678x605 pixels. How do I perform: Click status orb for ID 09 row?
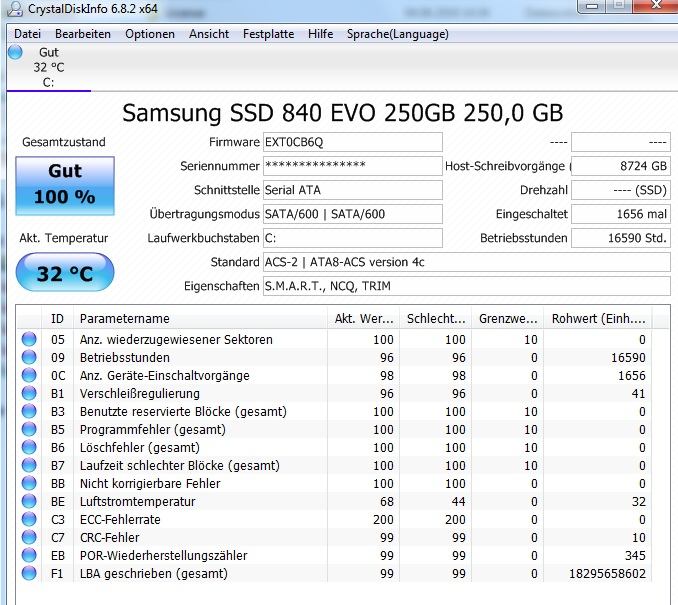point(29,357)
